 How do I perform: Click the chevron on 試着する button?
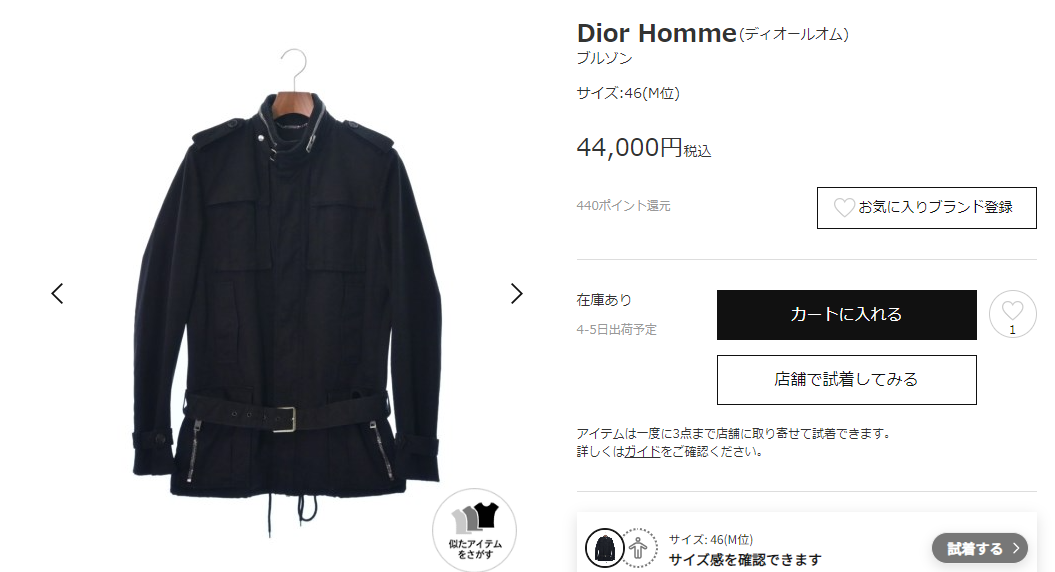1016,548
